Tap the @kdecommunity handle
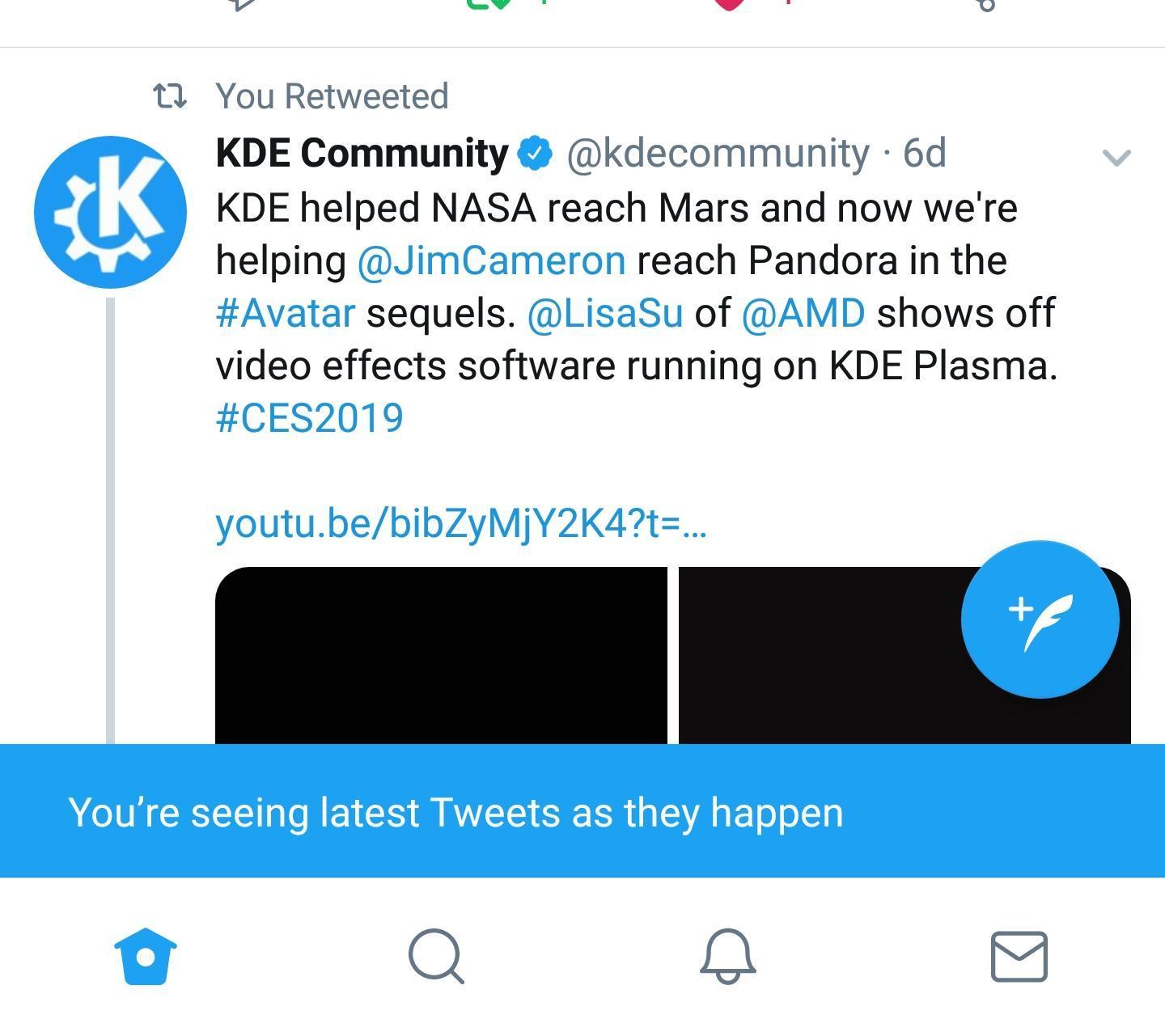Viewport: 1165px width, 1036px height. click(718, 153)
